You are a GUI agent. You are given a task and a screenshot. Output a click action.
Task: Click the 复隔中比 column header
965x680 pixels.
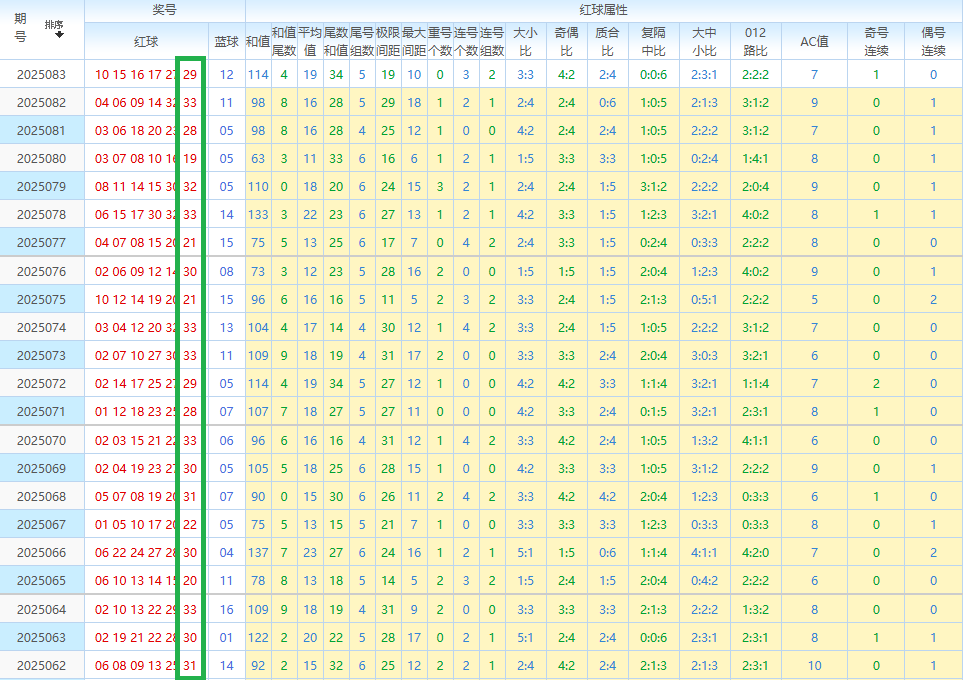[654, 41]
